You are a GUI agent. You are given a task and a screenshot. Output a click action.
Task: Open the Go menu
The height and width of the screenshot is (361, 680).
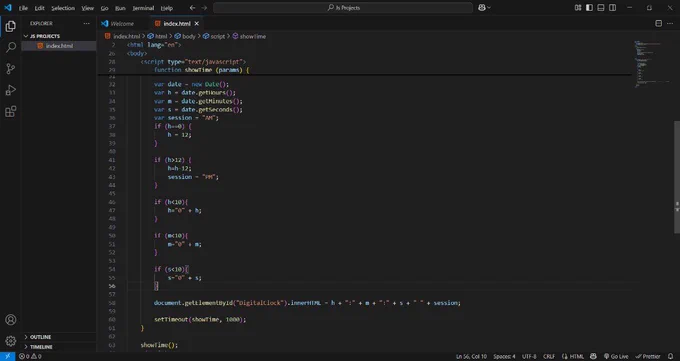105,8
